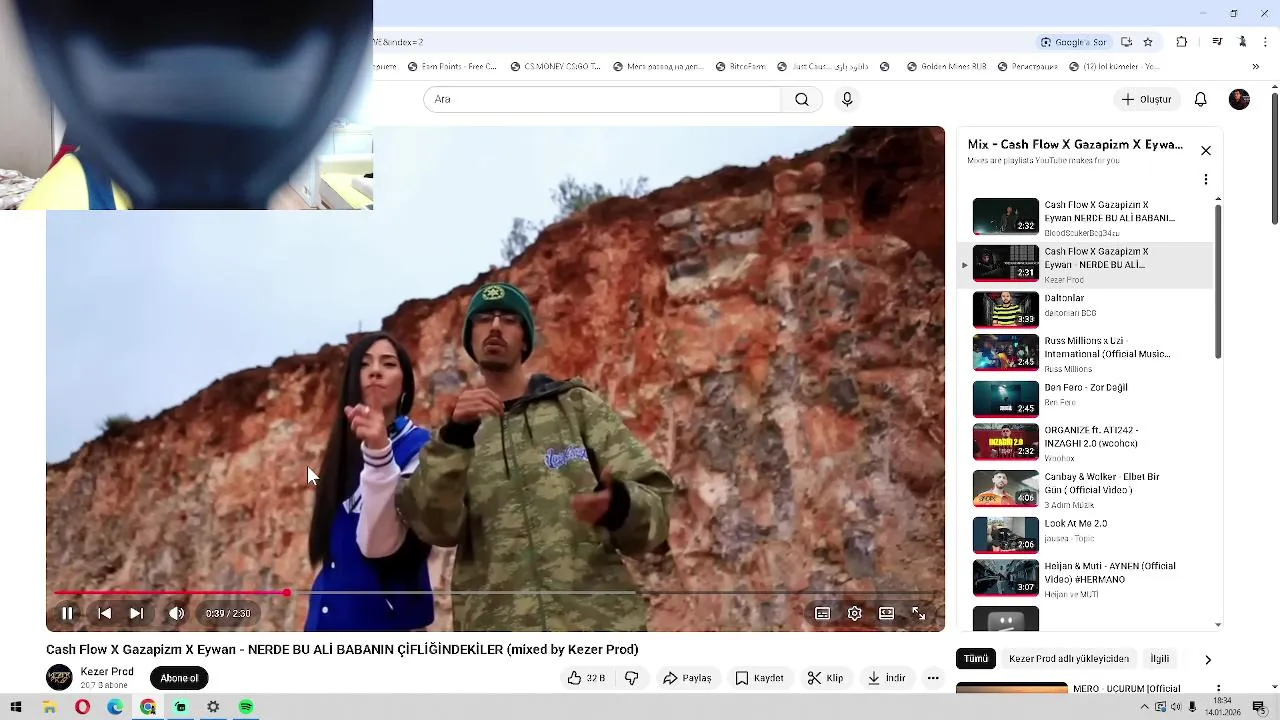Click install/cast icon in address bar
Screen dimensions: 1280x720
[x=1127, y=42]
